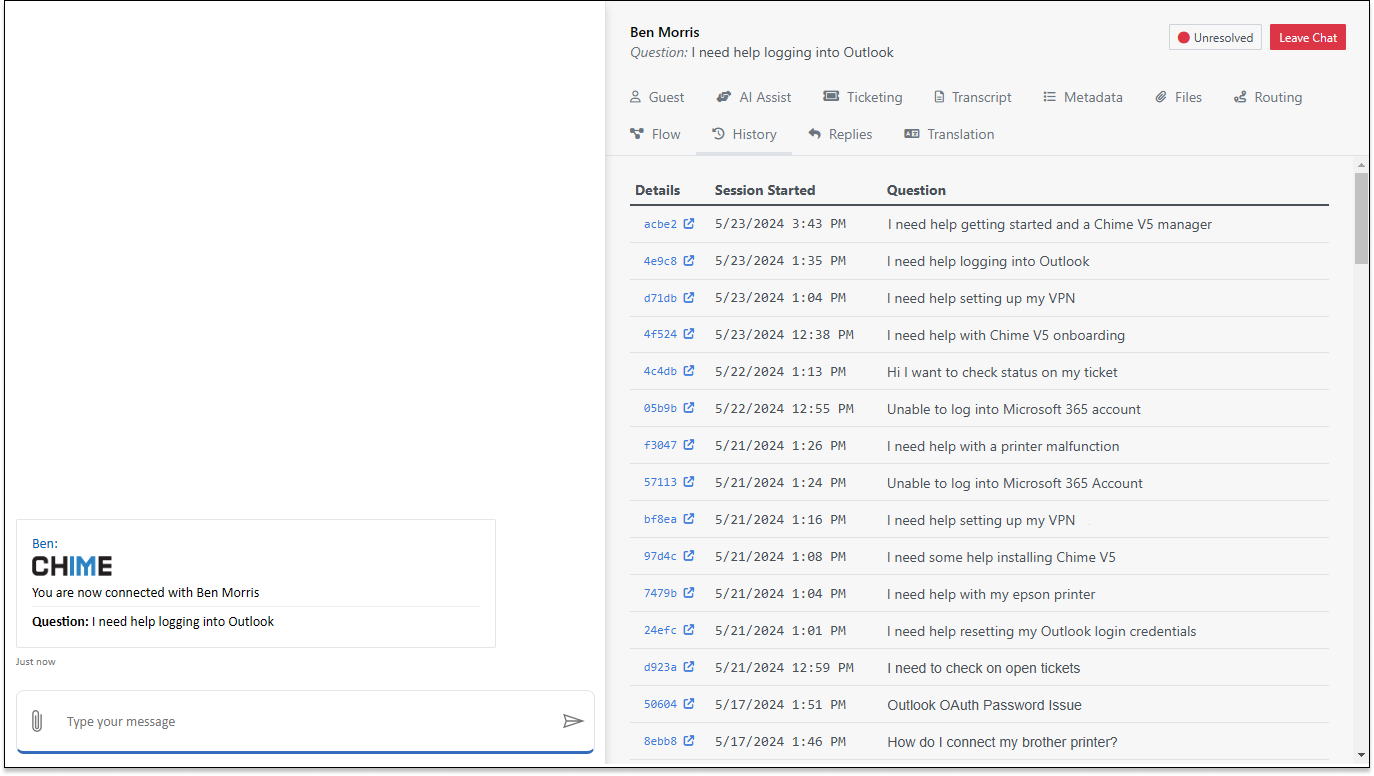Open session link bf8ea
The image size is (1374, 776).
(660, 520)
